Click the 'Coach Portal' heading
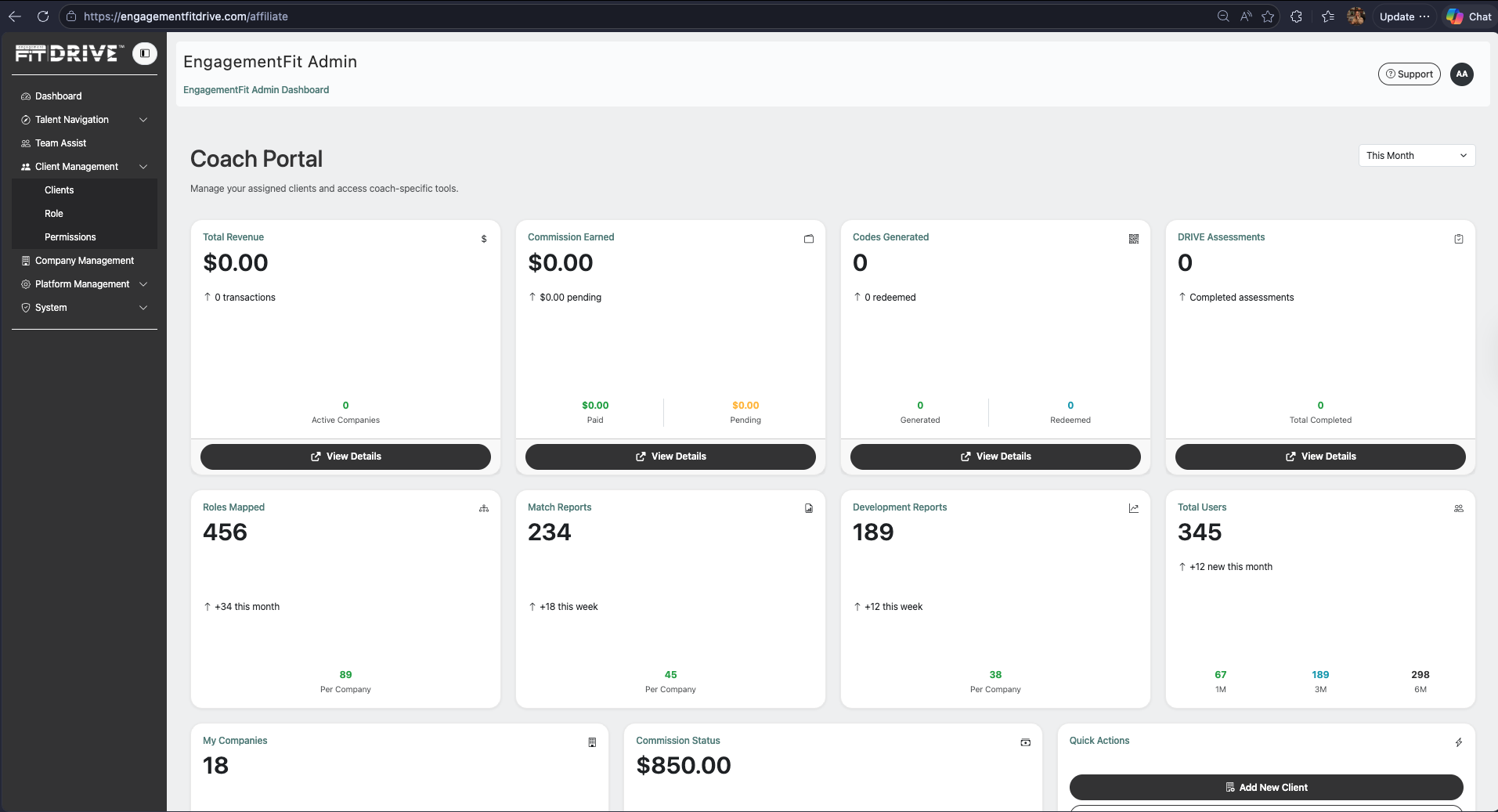 coord(256,159)
